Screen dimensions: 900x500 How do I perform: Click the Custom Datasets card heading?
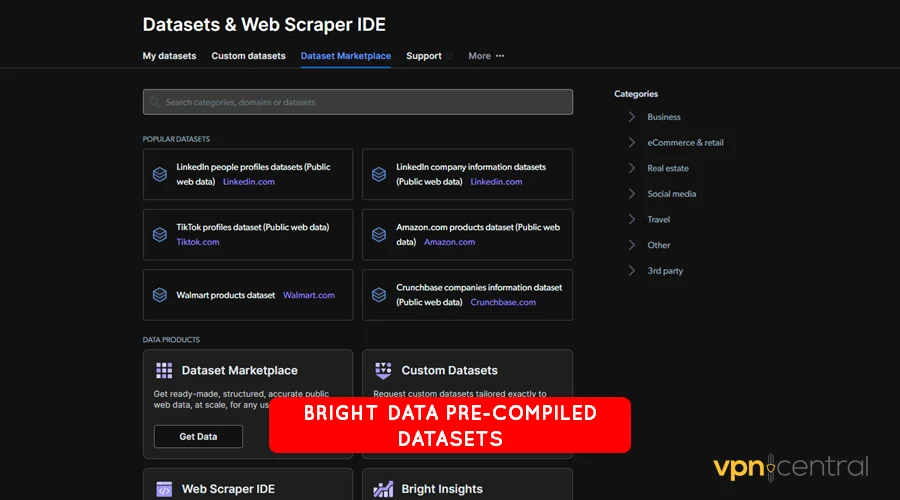click(x=449, y=370)
